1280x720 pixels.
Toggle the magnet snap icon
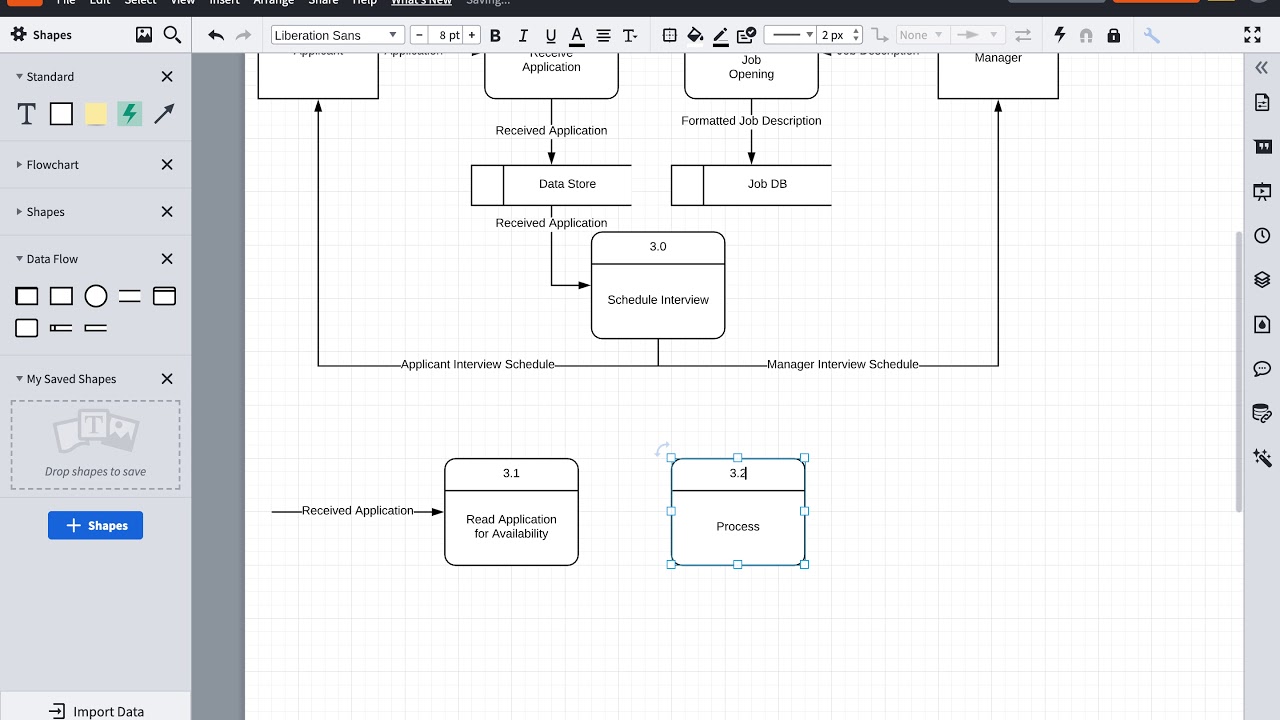1087,35
